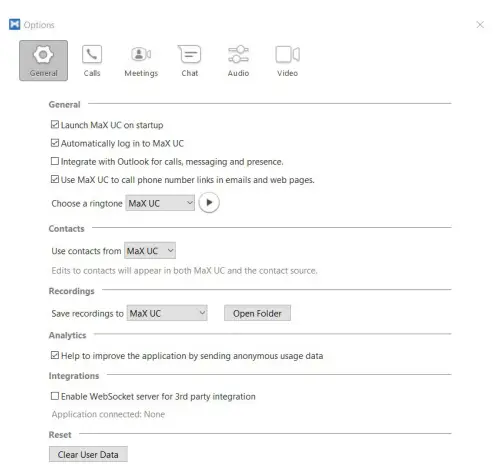
Task: Click the Open Folder button
Action: coord(257,313)
